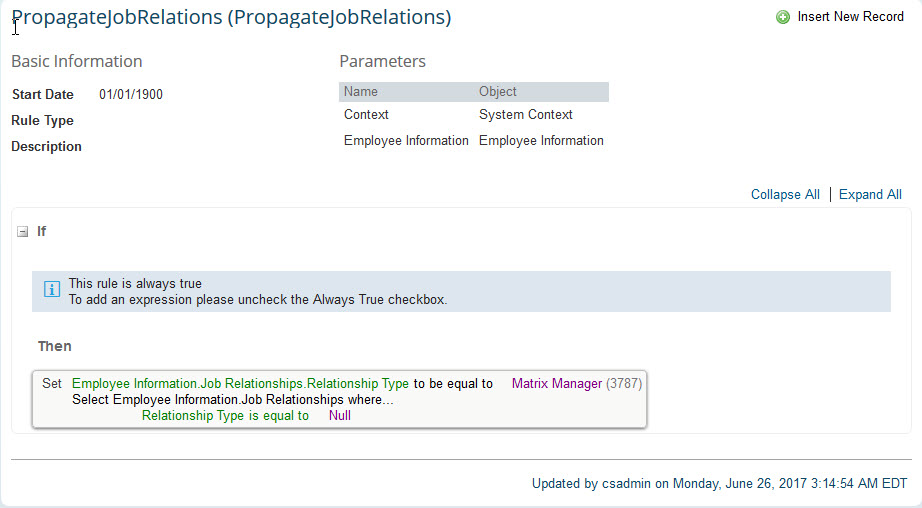Image resolution: width=922 pixels, height=508 pixels.
Task: Click the Set statement box in Then section
Action: click(339, 399)
